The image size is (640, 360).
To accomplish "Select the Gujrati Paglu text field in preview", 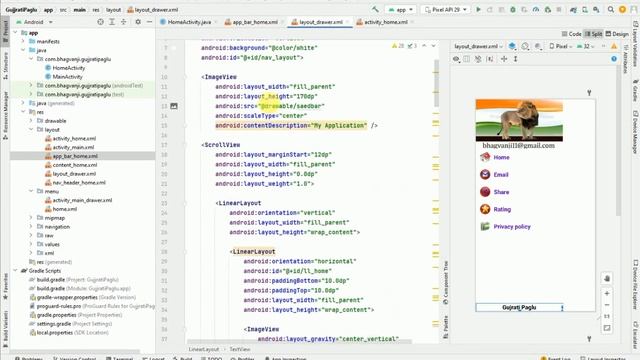I will click(x=519, y=307).
